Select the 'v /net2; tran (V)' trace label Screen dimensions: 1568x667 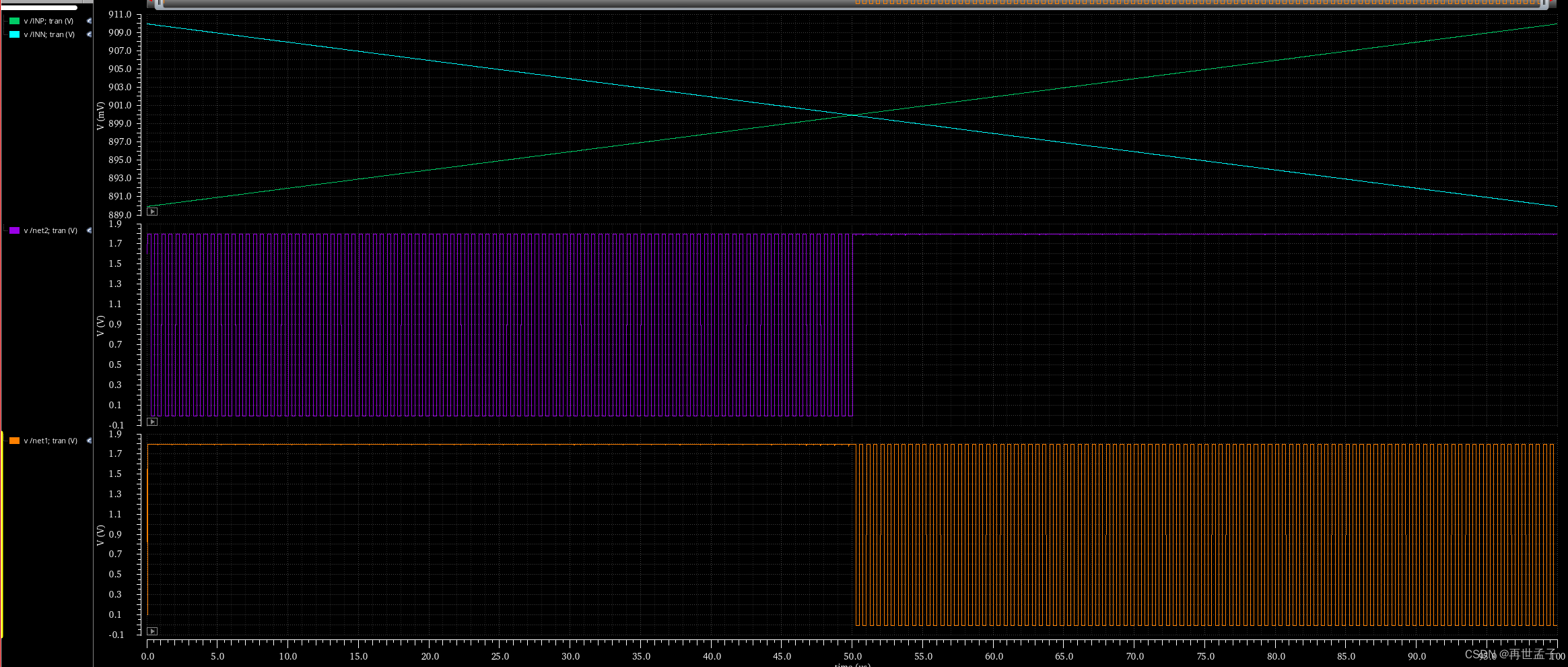coord(50,230)
